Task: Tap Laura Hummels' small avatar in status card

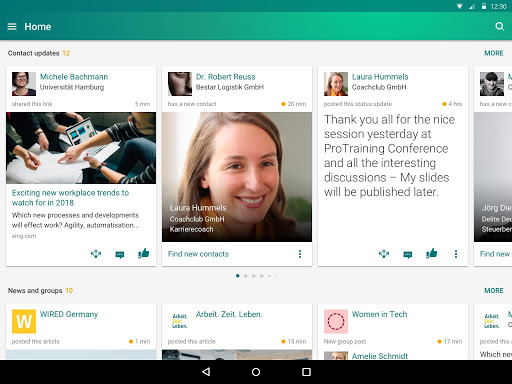Action: tap(336, 84)
